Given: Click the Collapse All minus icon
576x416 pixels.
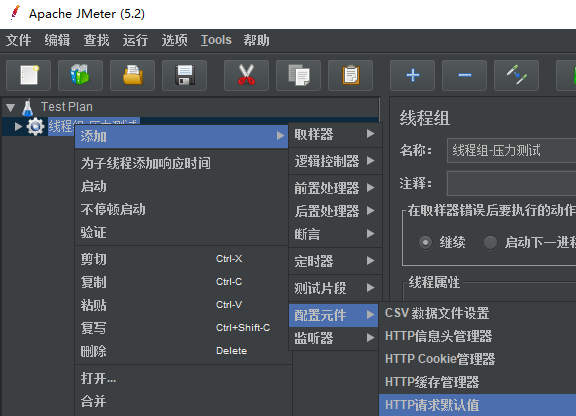Looking at the screenshot, I should click(465, 75).
